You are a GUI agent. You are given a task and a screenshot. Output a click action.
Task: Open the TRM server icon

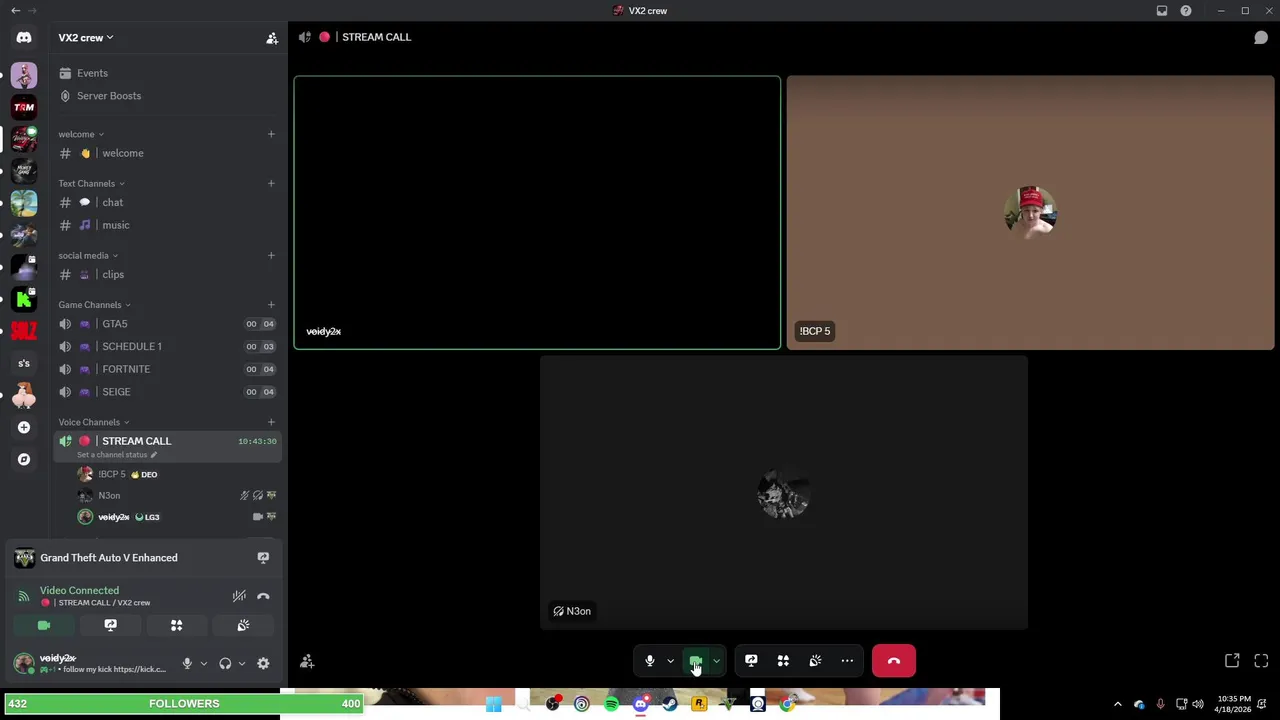click(x=24, y=107)
